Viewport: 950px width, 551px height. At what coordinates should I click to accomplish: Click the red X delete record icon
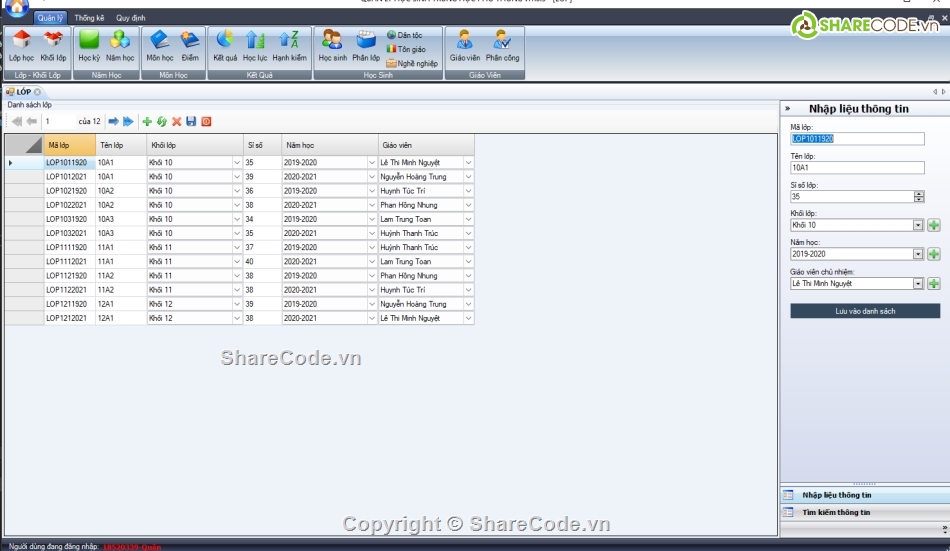pyautogui.click(x=176, y=121)
